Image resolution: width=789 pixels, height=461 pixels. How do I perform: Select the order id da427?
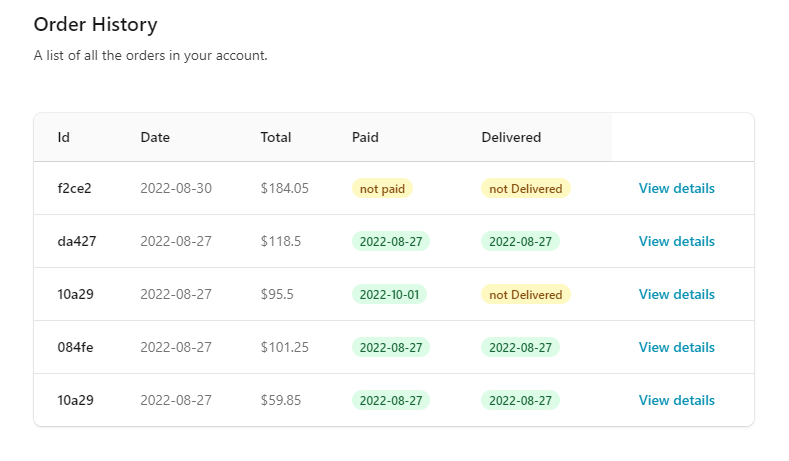76,241
